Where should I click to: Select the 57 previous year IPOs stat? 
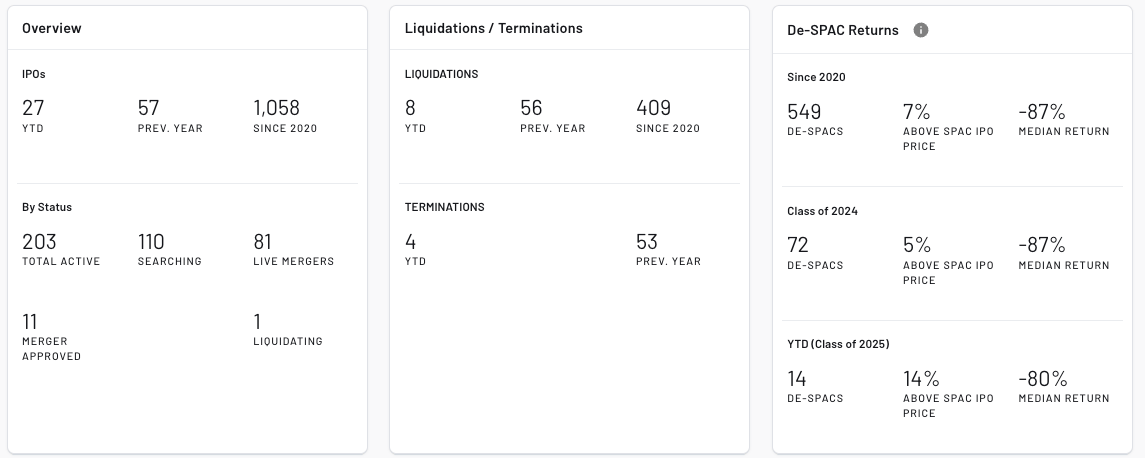click(x=149, y=108)
